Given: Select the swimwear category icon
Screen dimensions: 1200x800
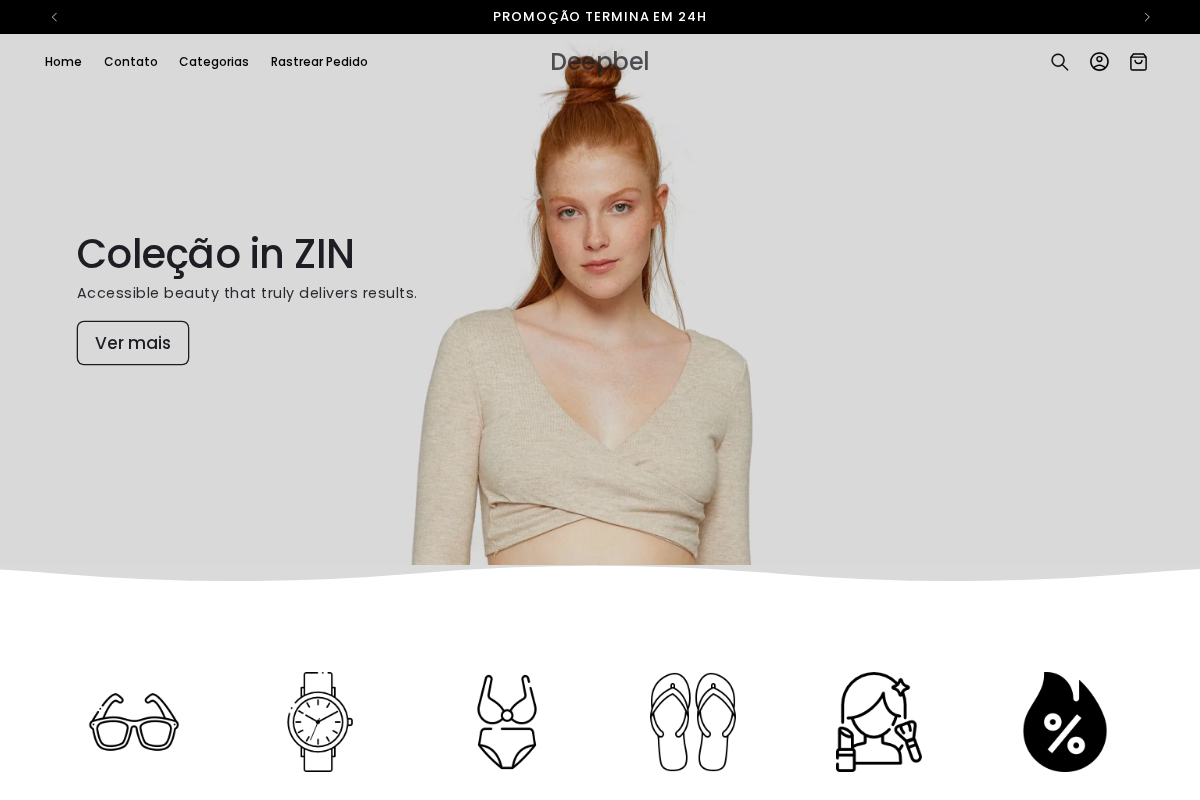Looking at the screenshot, I should (506, 721).
